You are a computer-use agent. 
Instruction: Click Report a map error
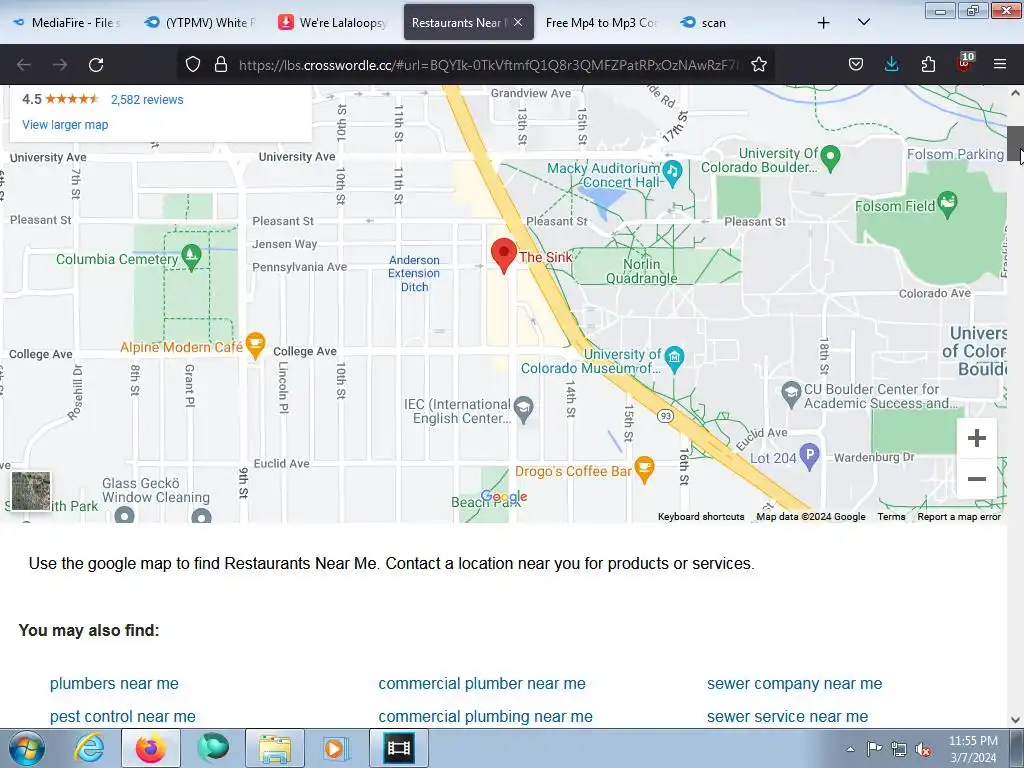coord(959,517)
